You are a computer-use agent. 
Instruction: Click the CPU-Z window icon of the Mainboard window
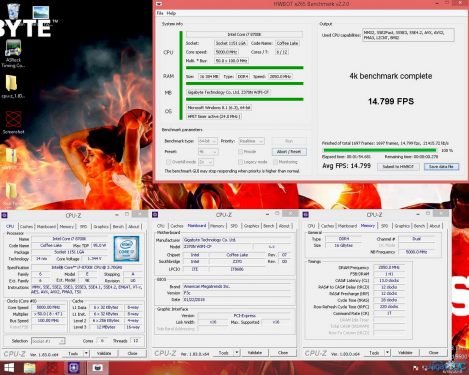click(155, 215)
